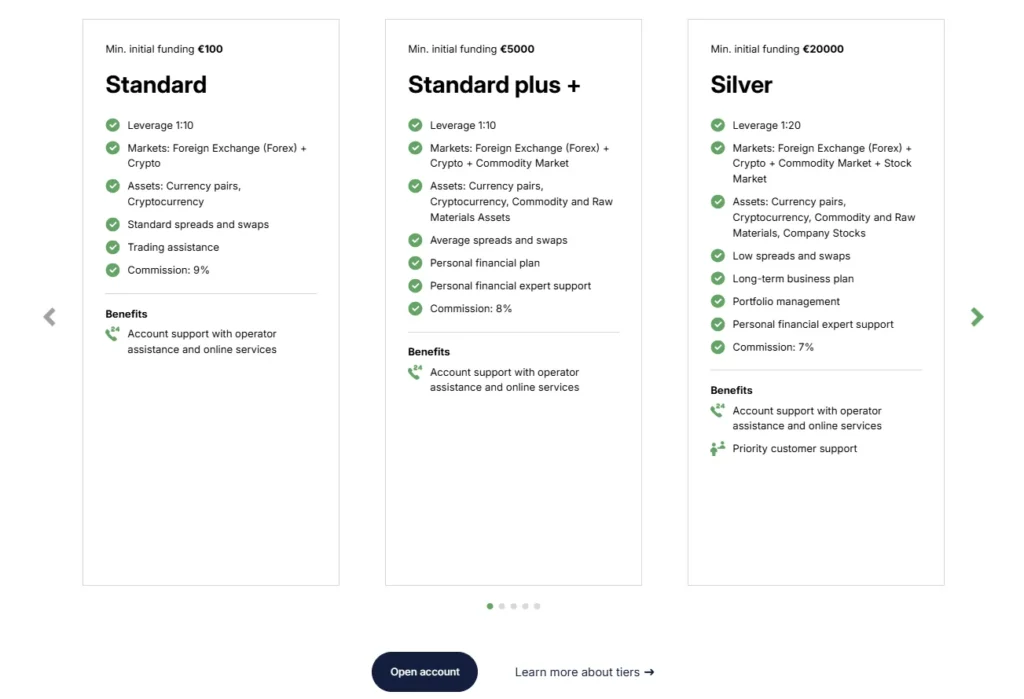The width and height of the screenshot is (1024, 699).
Task: Click the check icon beside Personal financial plan
Action: coord(415,263)
